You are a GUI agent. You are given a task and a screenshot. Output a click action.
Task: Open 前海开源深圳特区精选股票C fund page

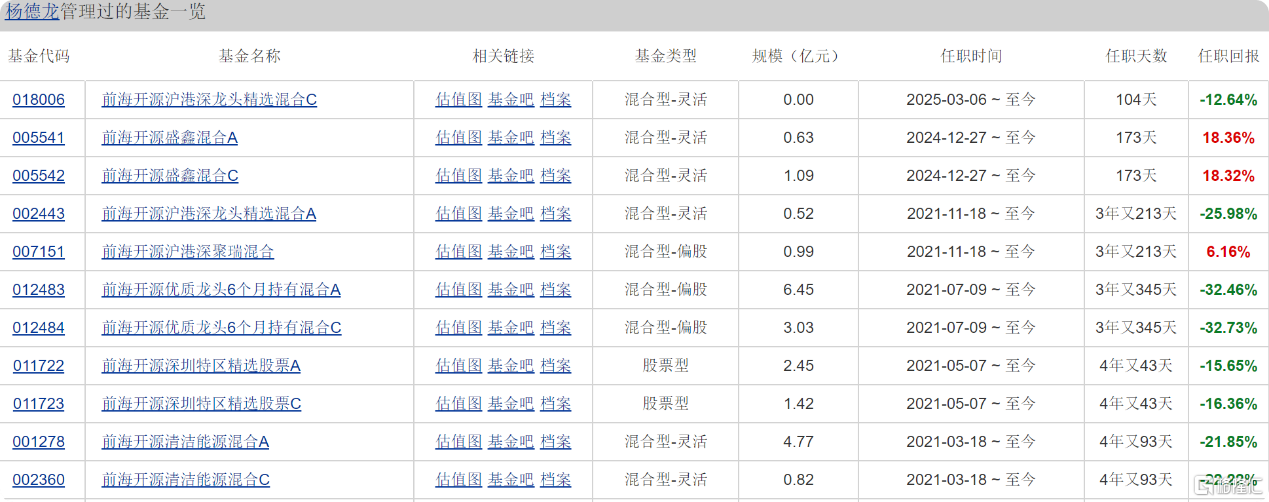201,404
